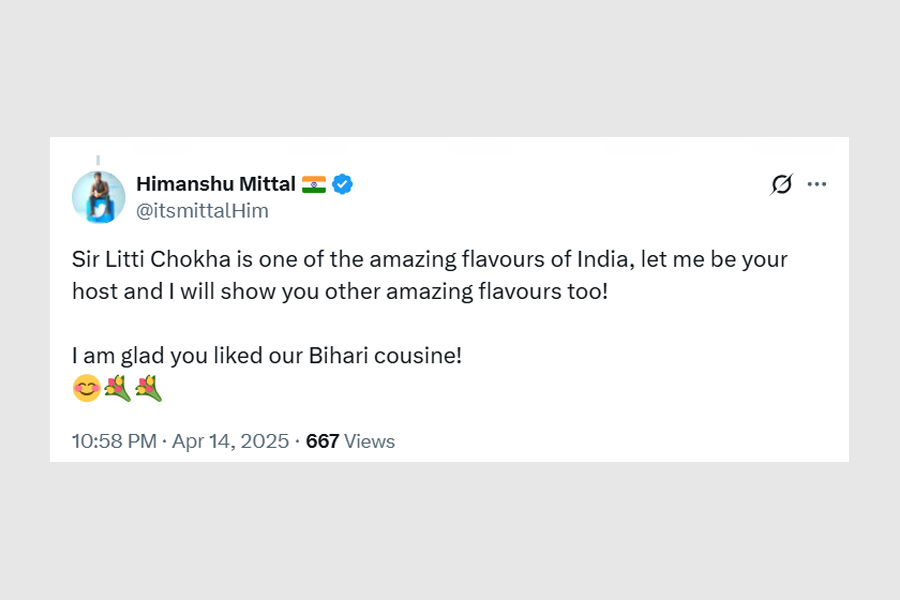Click the India flag emoji beside the name

click(314, 184)
